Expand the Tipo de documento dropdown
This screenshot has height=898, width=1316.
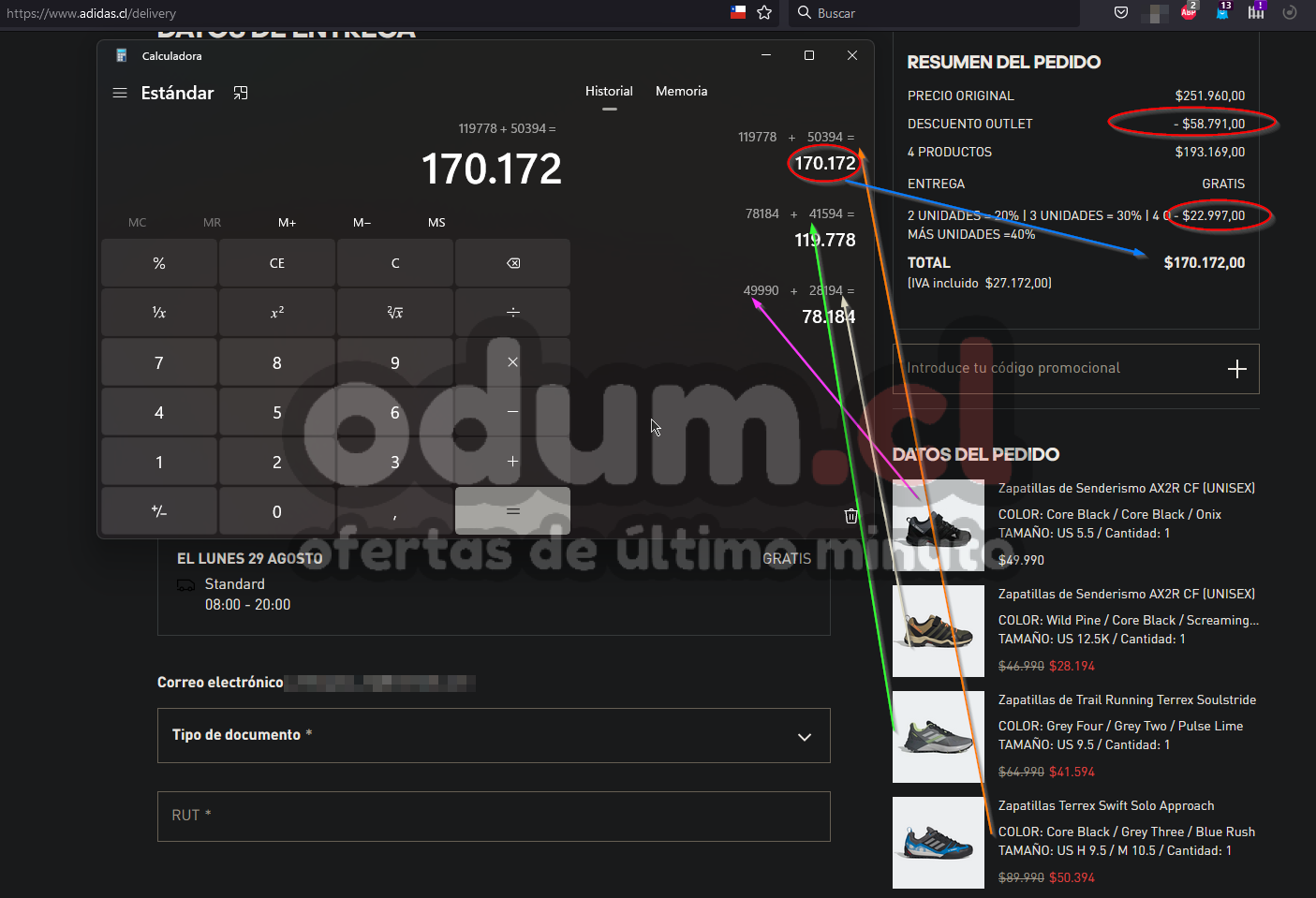[494, 736]
